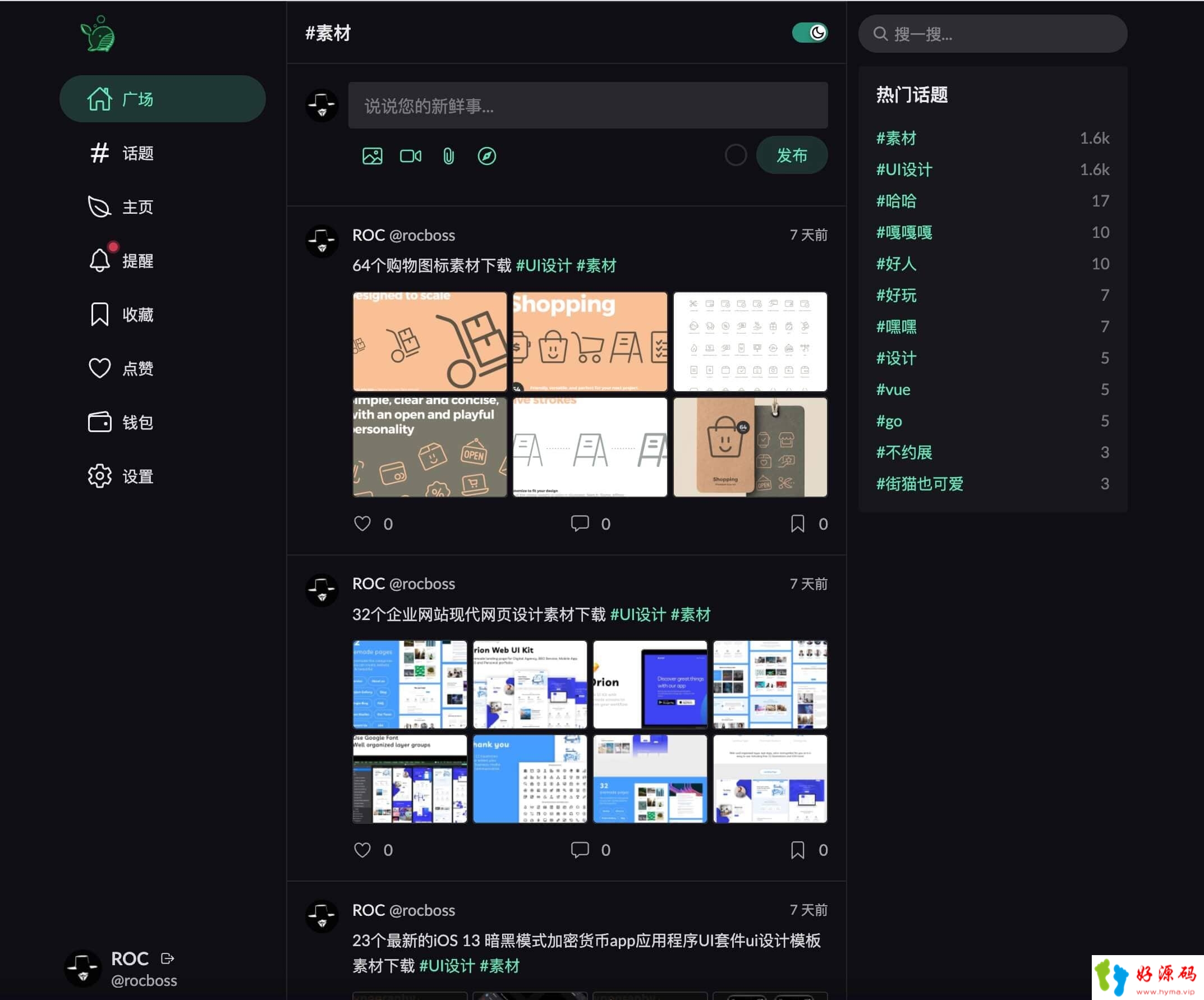Open the Shopping title thumbnail image
The image size is (1204, 1000).
coord(590,341)
